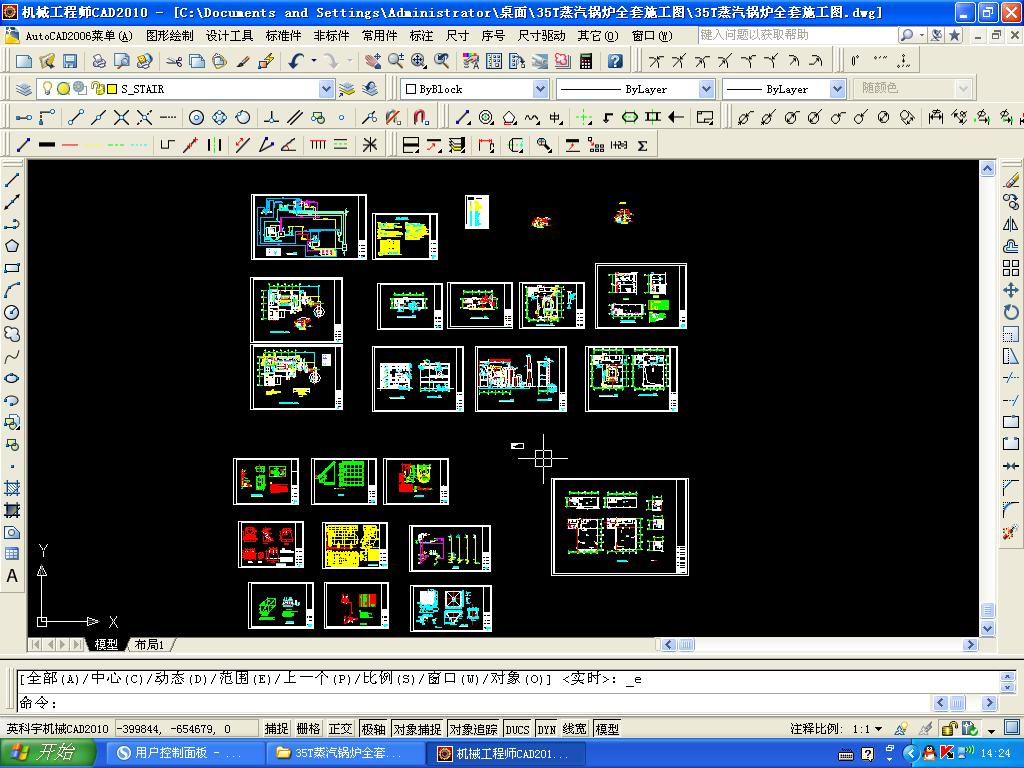Switch to the 模型 model tab
Viewport: 1024px width, 768px height.
point(106,645)
